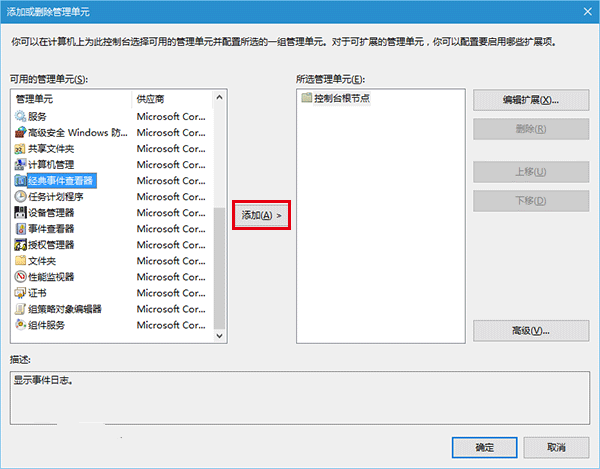The width and height of the screenshot is (600, 469).
Task: Select 服务 in the available snap-ins list
Action: (x=37, y=116)
